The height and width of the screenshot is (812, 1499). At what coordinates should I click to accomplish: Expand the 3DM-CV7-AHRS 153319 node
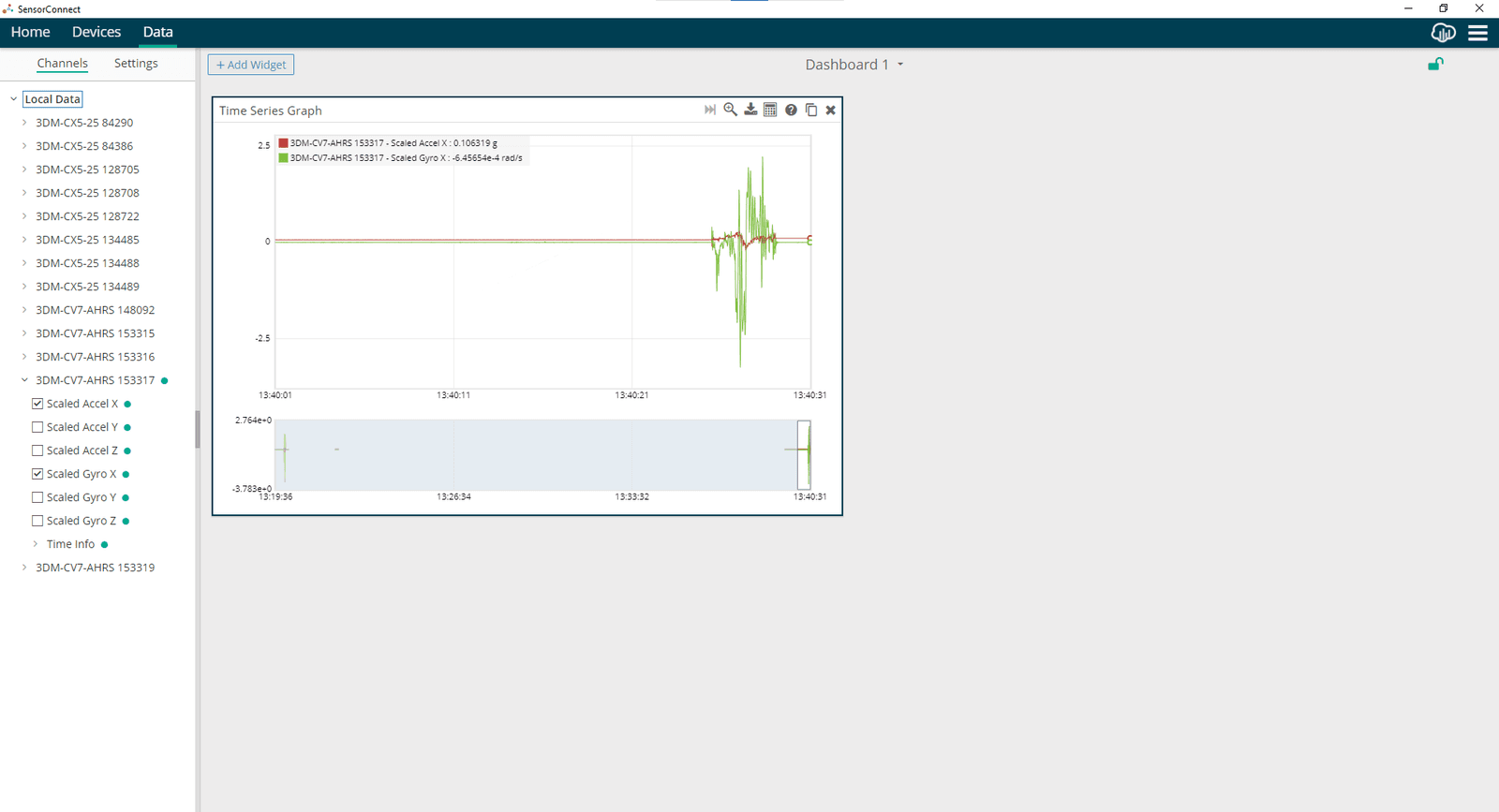(x=24, y=567)
